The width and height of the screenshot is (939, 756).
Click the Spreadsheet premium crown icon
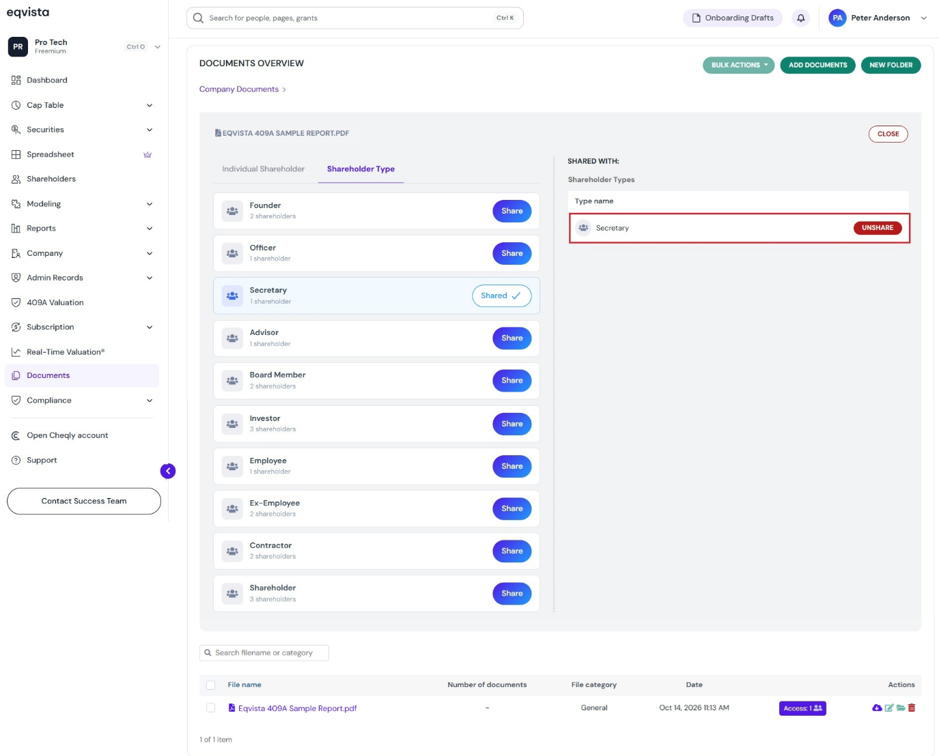147,155
